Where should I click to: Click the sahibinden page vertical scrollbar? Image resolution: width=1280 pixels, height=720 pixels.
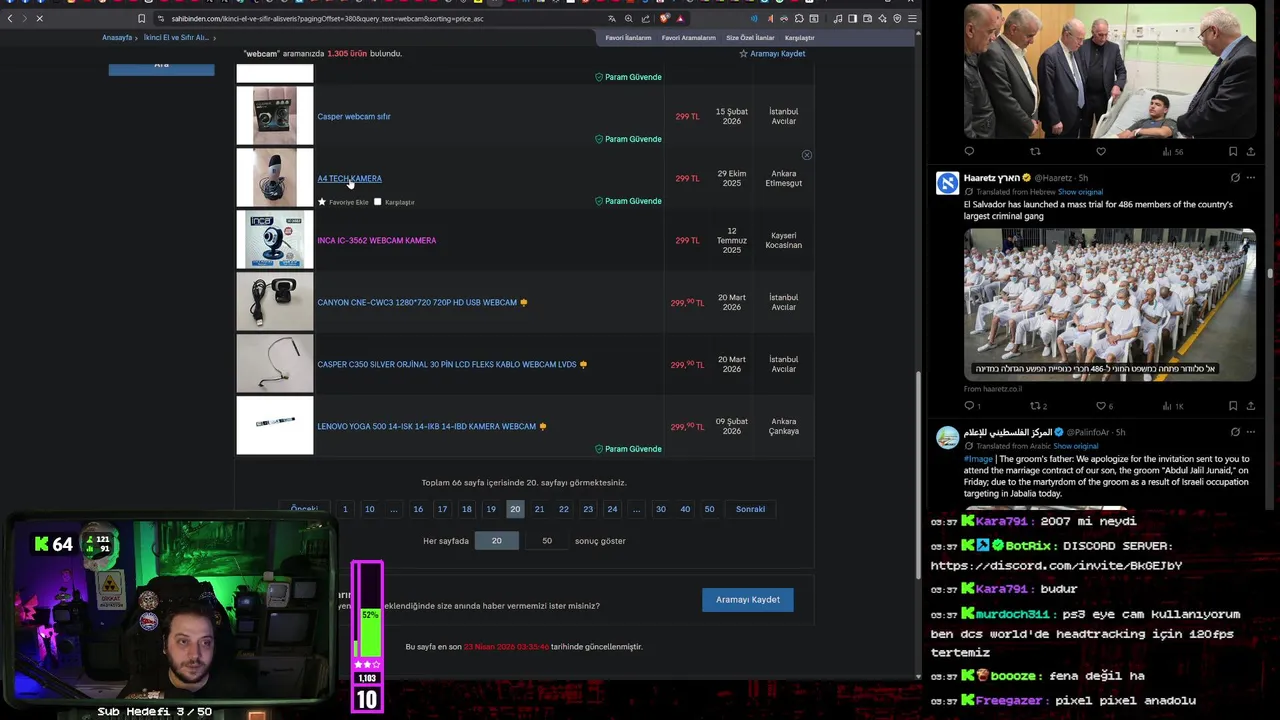[918, 475]
